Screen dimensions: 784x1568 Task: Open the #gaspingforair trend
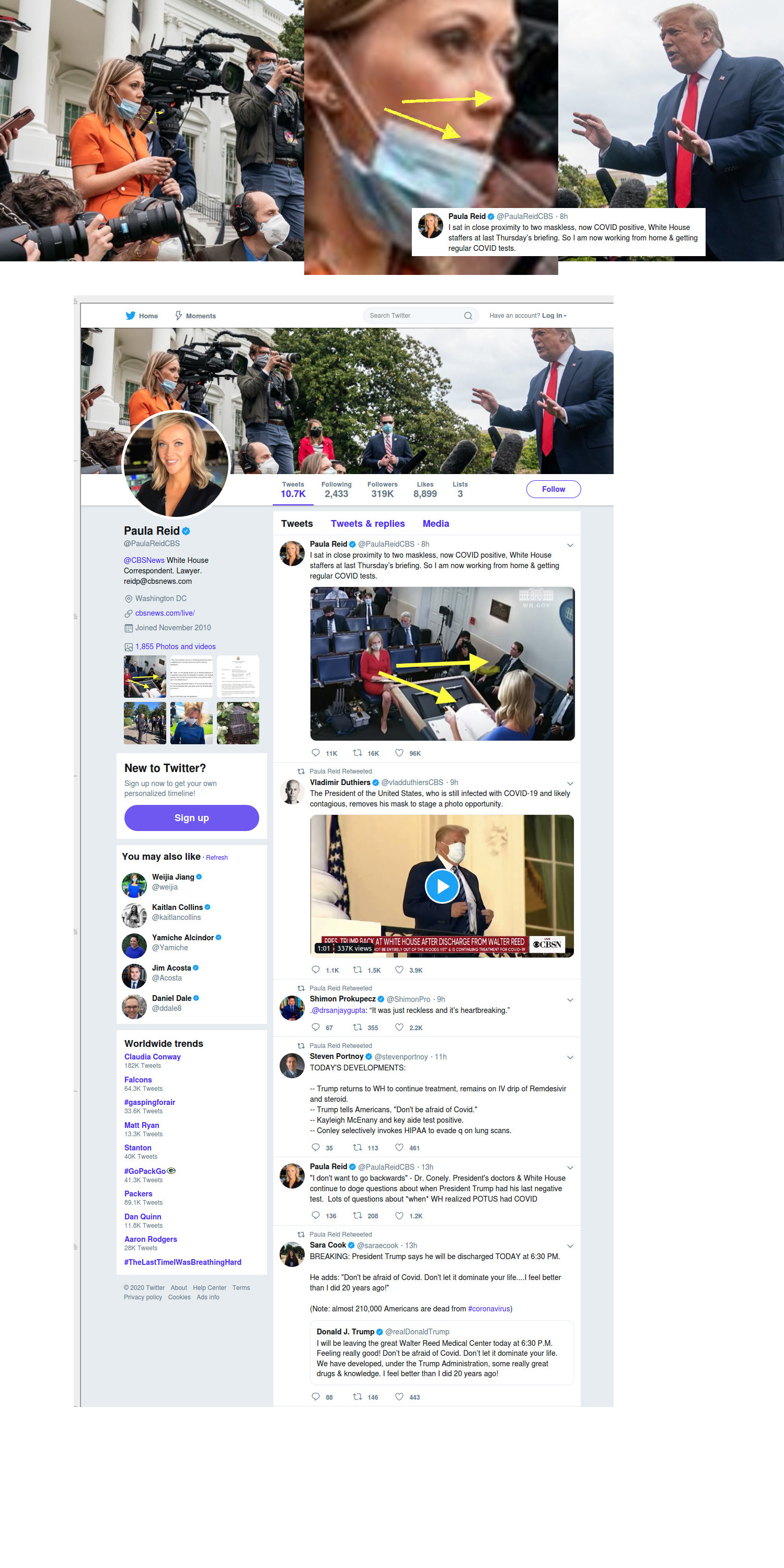[x=149, y=1102]
